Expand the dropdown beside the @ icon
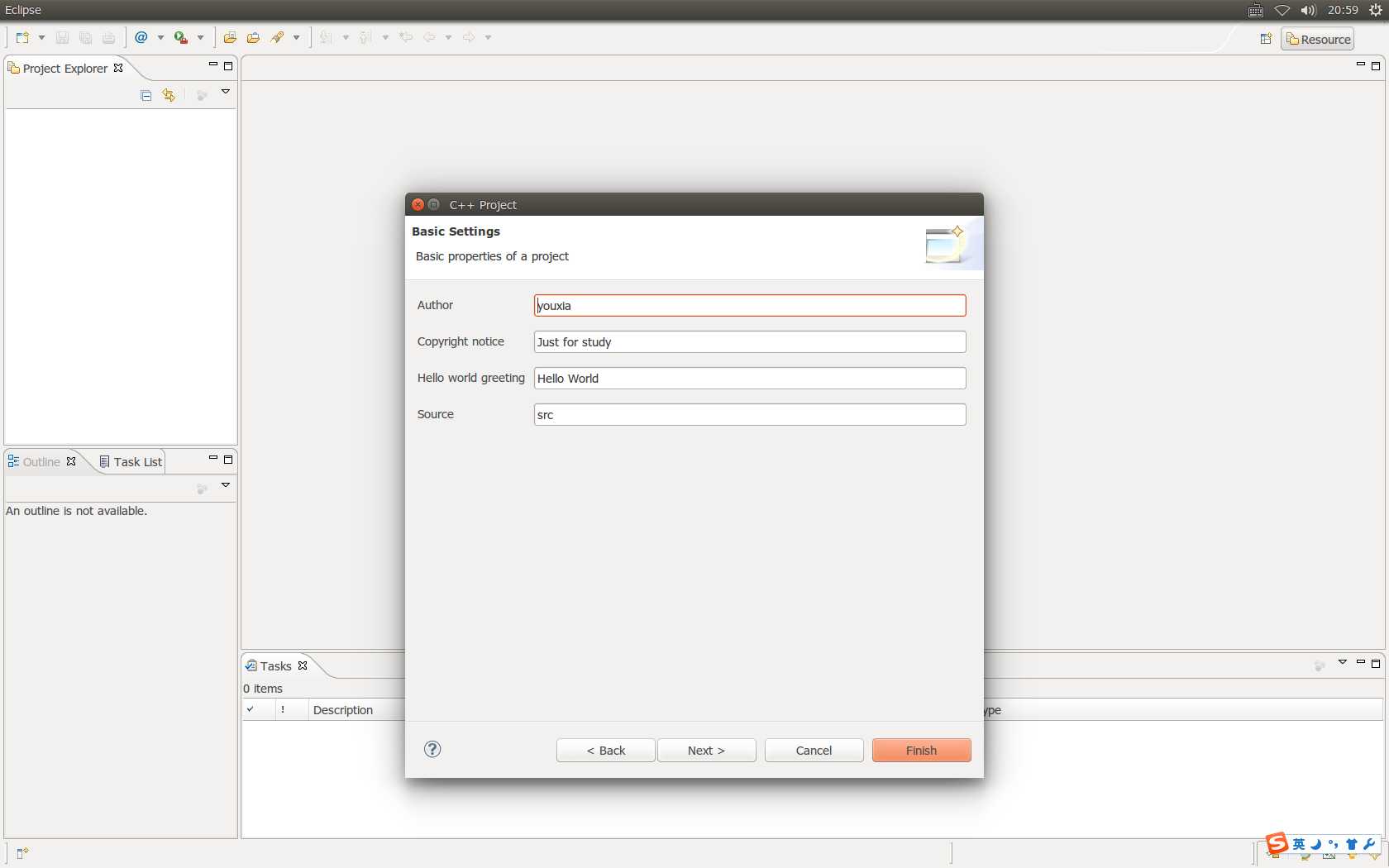The height and width of the screenshot is (868, 1389). tap(160, 38)
